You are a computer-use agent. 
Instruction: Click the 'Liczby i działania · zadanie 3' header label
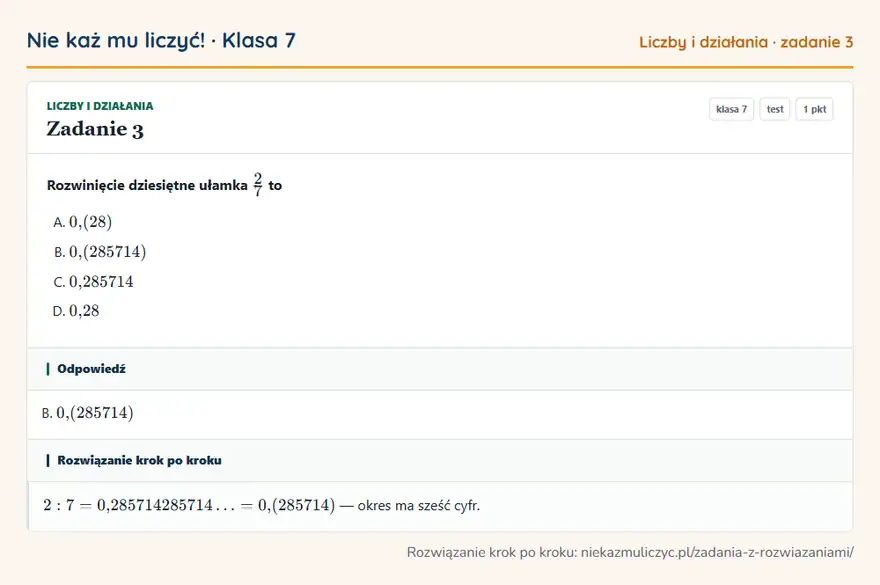click(746, 42)
